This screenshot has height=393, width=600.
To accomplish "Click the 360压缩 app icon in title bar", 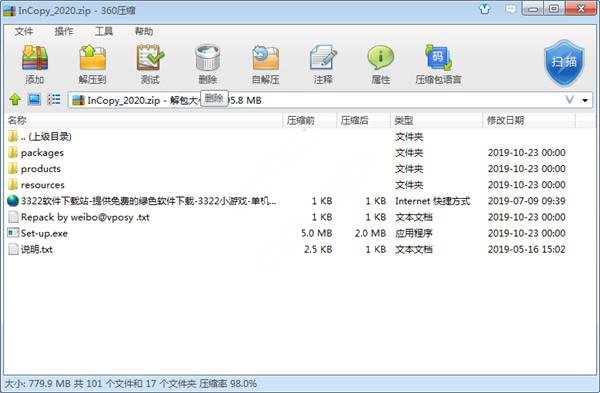I will pyautogui.click(x=9, y=10).
